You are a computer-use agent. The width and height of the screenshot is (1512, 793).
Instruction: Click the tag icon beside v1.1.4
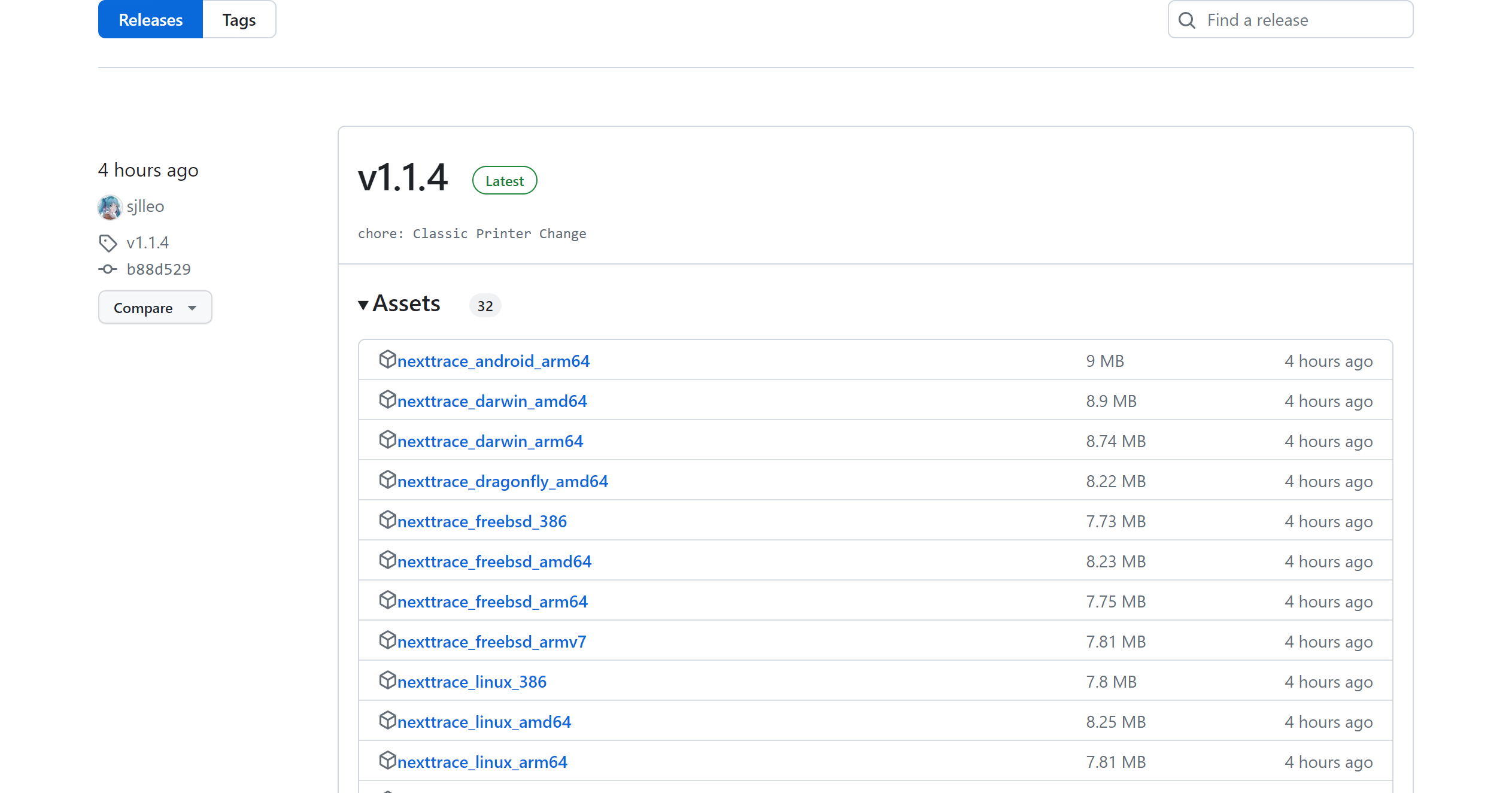108,243
